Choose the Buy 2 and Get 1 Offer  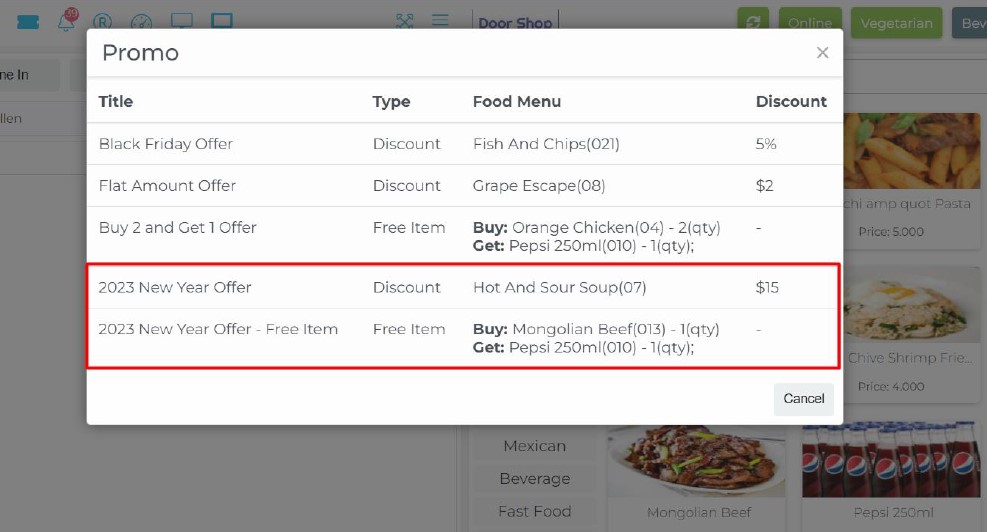(177, 228)
